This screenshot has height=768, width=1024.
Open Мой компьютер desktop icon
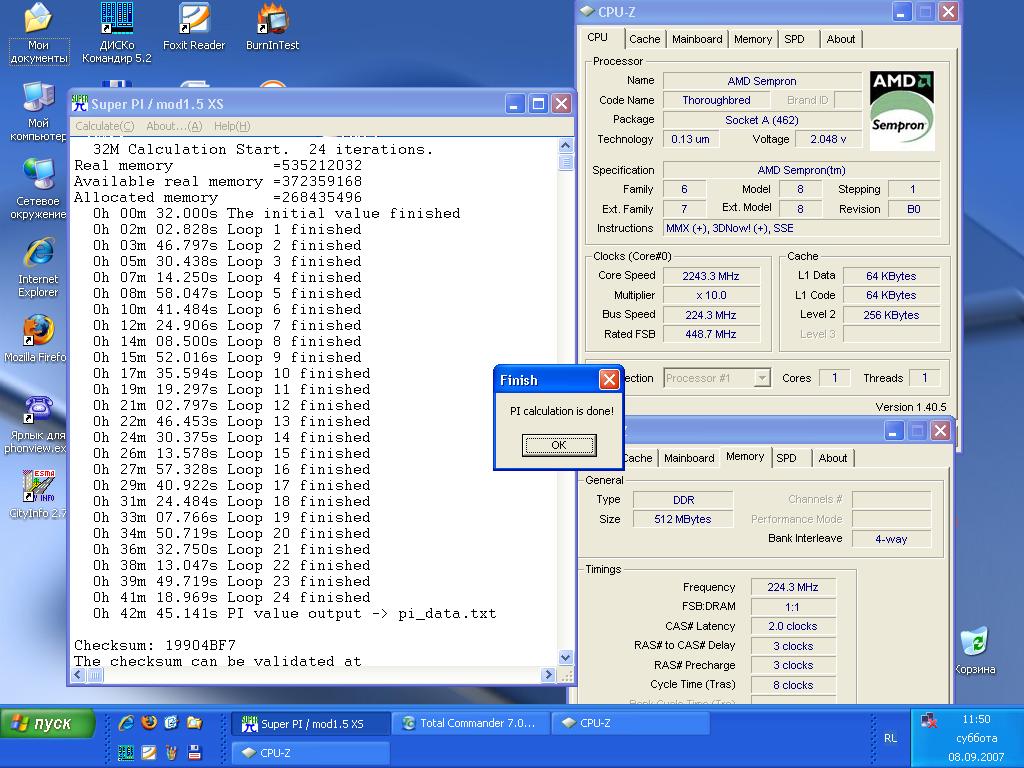pos(38,111)
